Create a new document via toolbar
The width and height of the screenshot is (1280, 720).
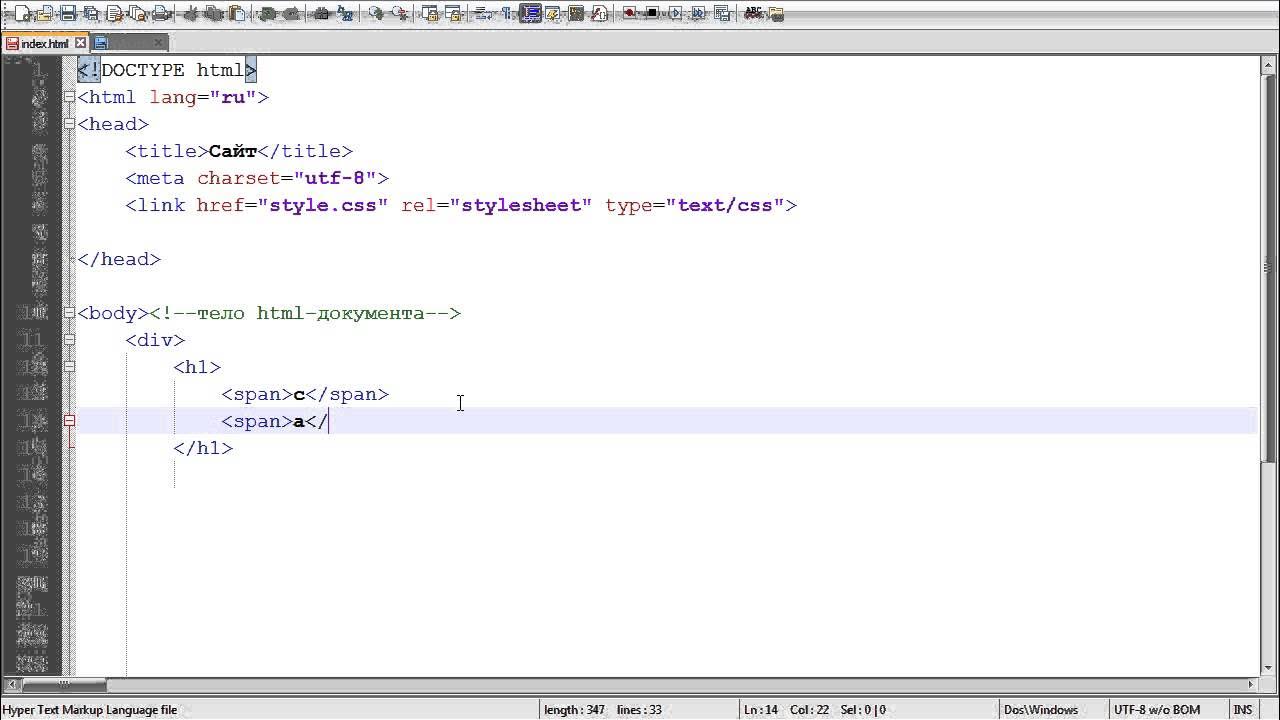point(22,14)
